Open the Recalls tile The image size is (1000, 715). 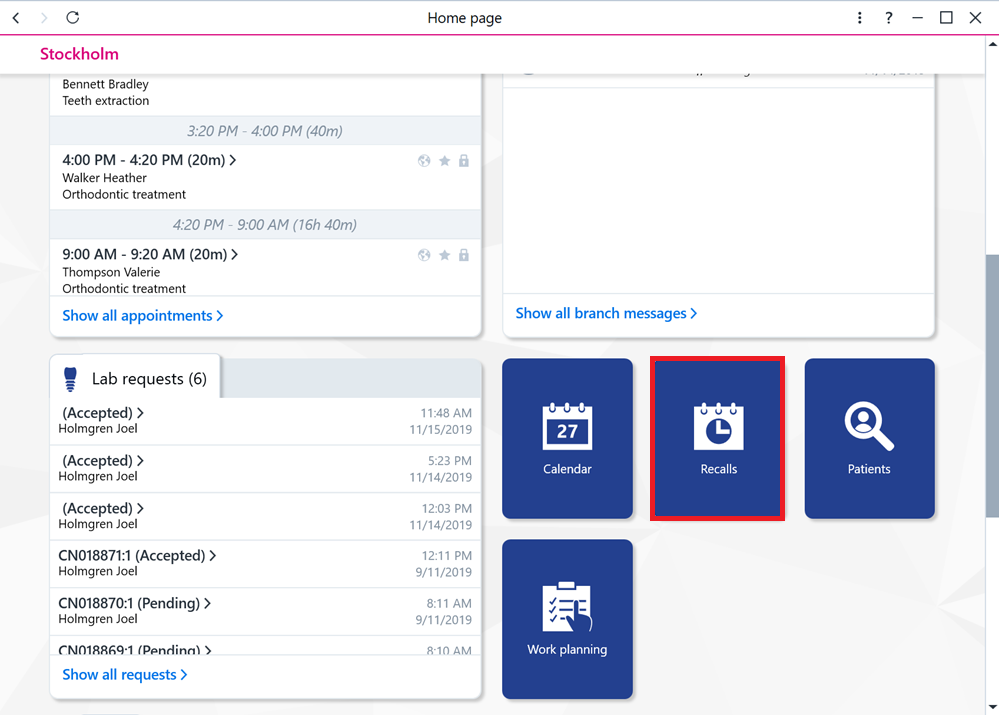coord(717,438)
